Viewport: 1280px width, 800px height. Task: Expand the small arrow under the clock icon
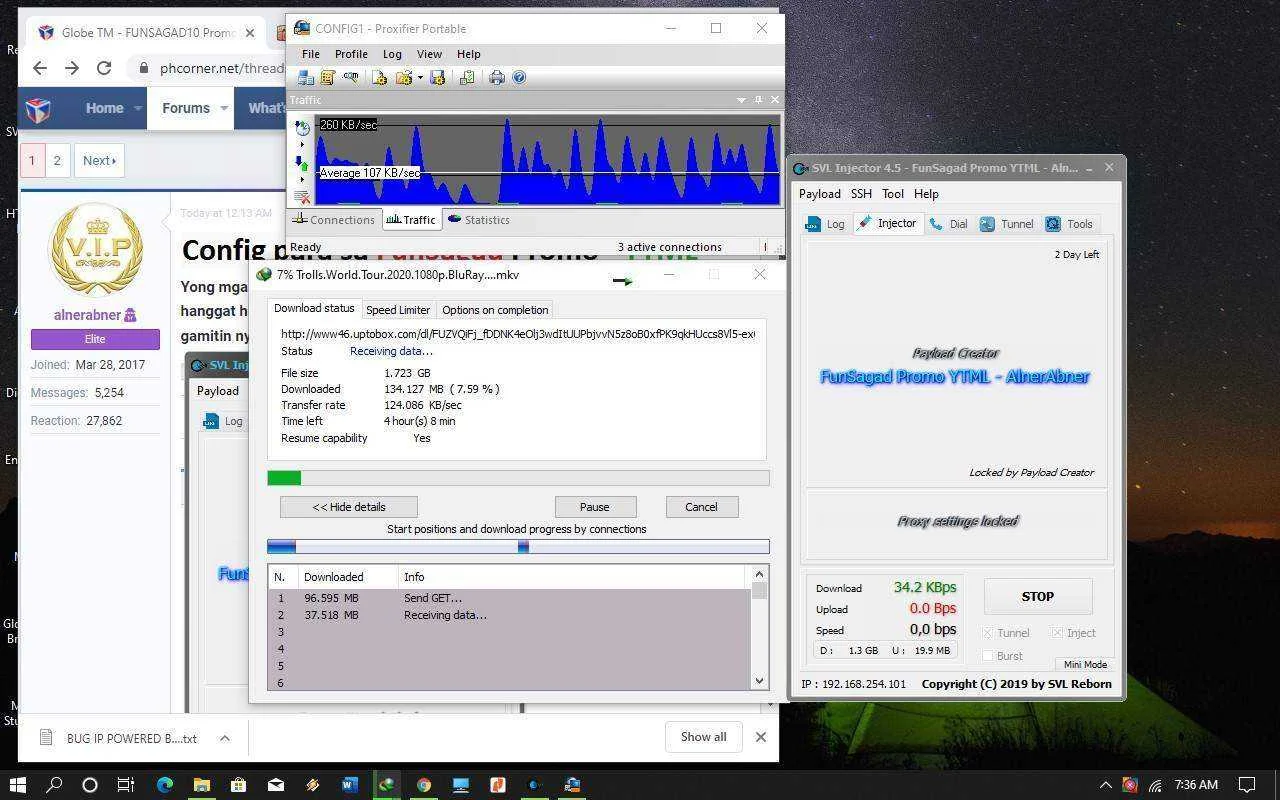302,145
